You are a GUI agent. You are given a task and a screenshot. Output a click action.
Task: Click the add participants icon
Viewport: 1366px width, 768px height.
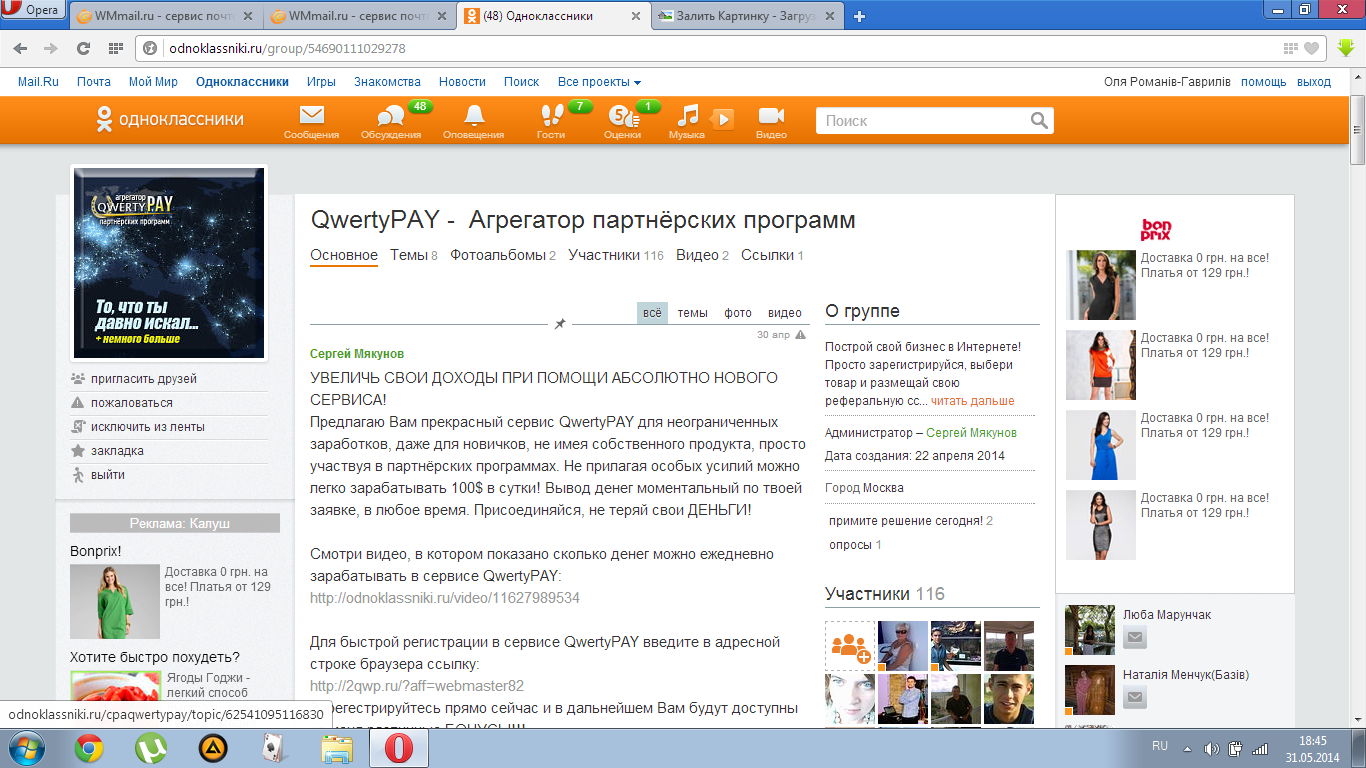(850, 646)
